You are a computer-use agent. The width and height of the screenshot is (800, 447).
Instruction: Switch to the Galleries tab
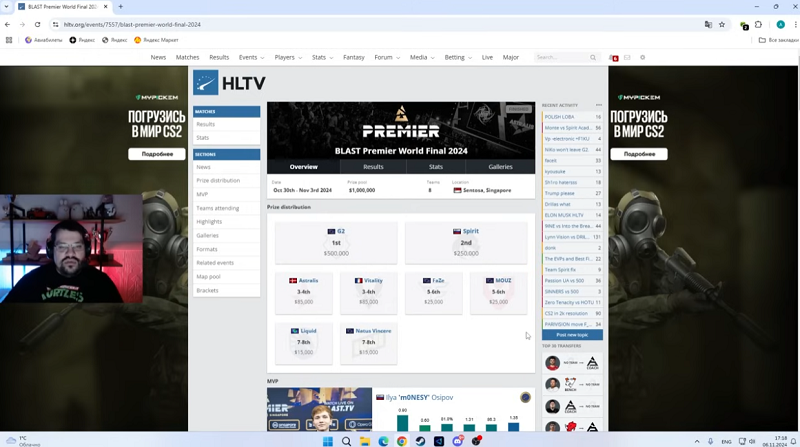tap(501, 167)
